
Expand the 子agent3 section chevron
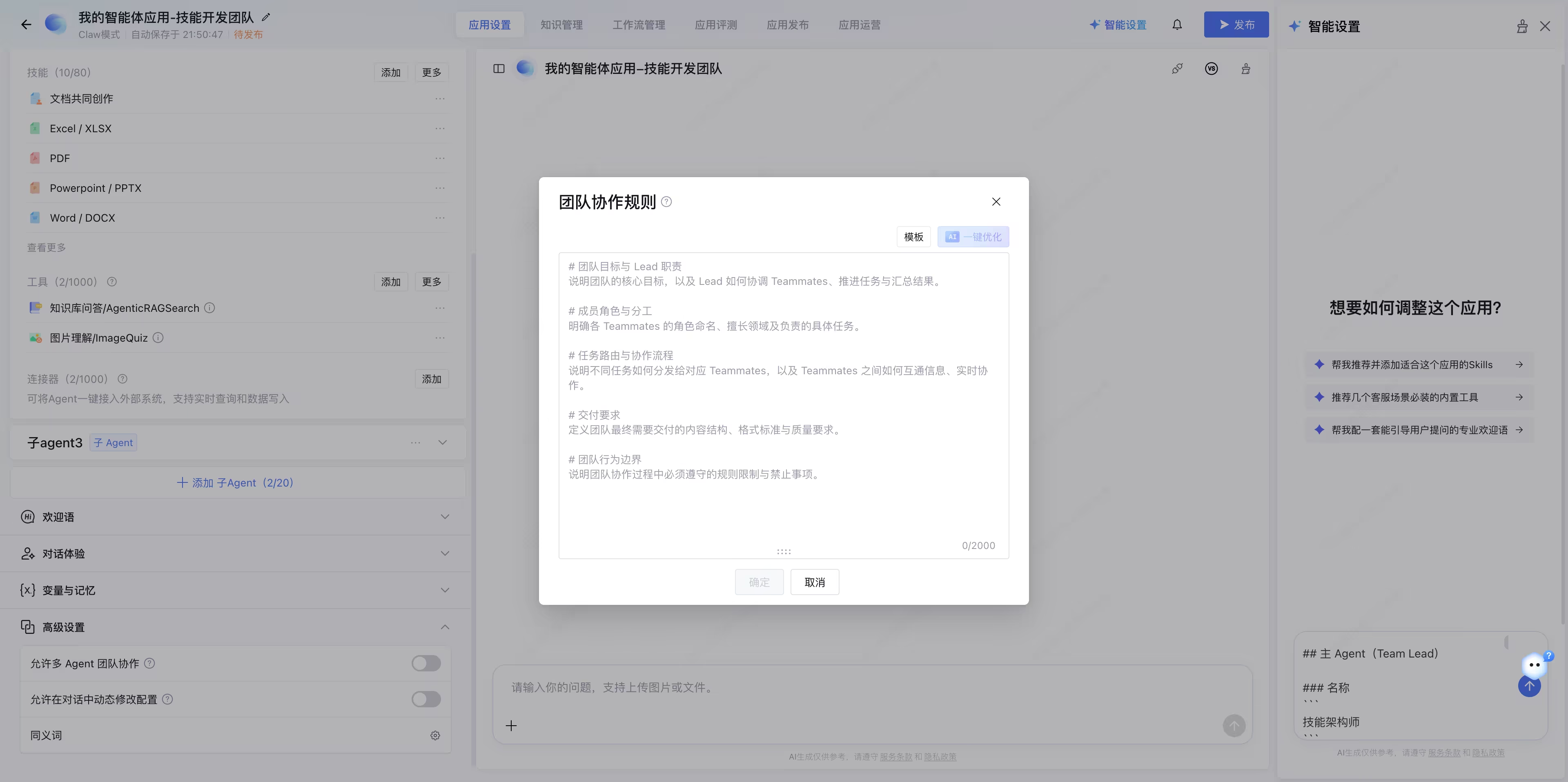tap(443, 443)
